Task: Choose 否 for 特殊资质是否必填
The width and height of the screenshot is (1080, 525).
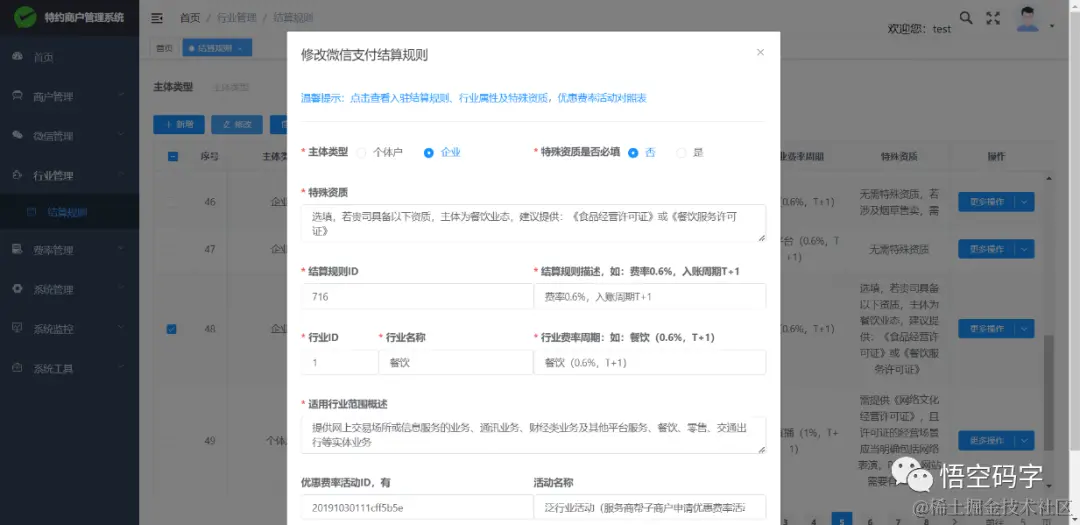Action: (x=641, y=153)
